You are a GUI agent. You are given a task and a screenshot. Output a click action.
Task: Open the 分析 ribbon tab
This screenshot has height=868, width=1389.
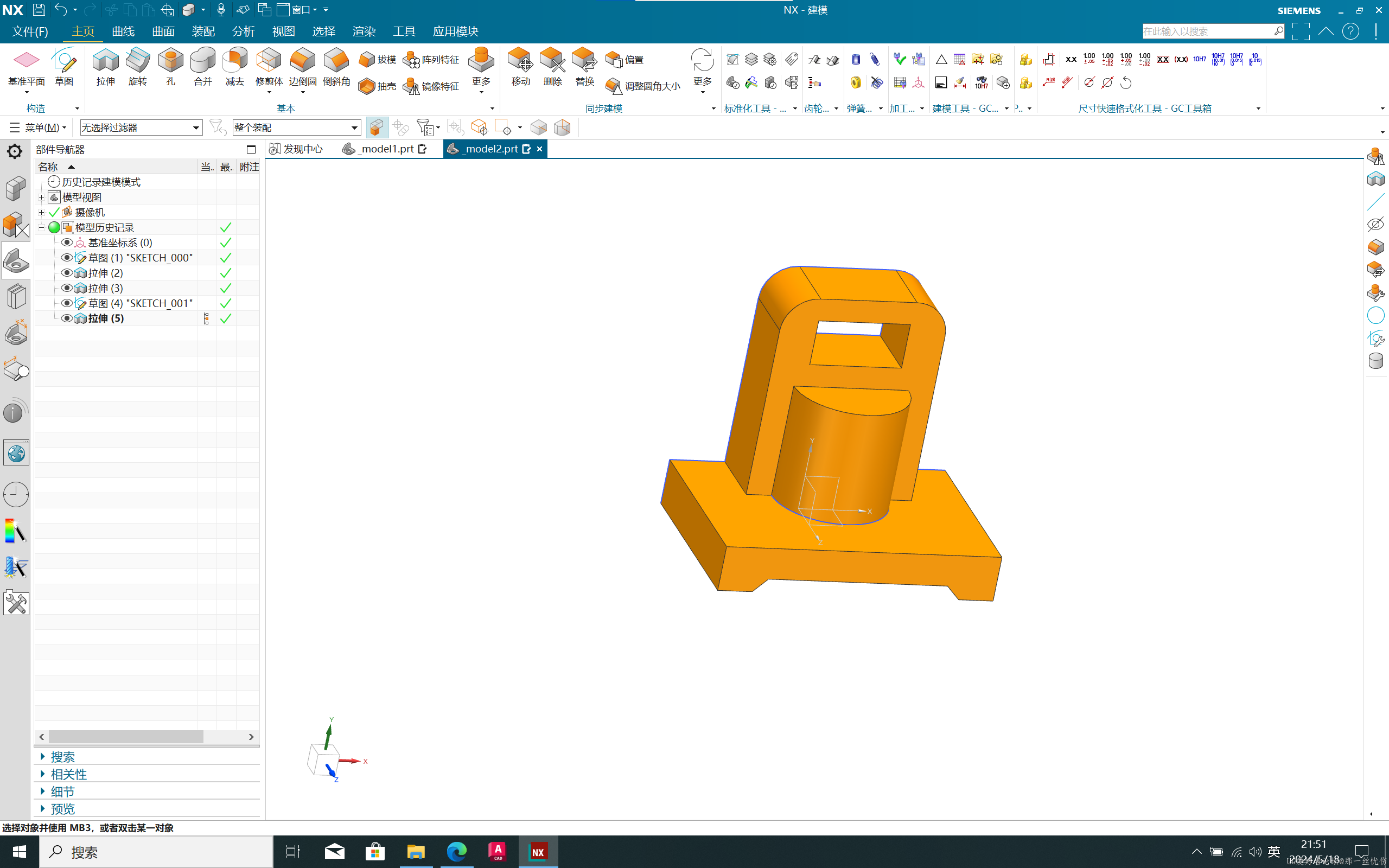pos(244,31)
